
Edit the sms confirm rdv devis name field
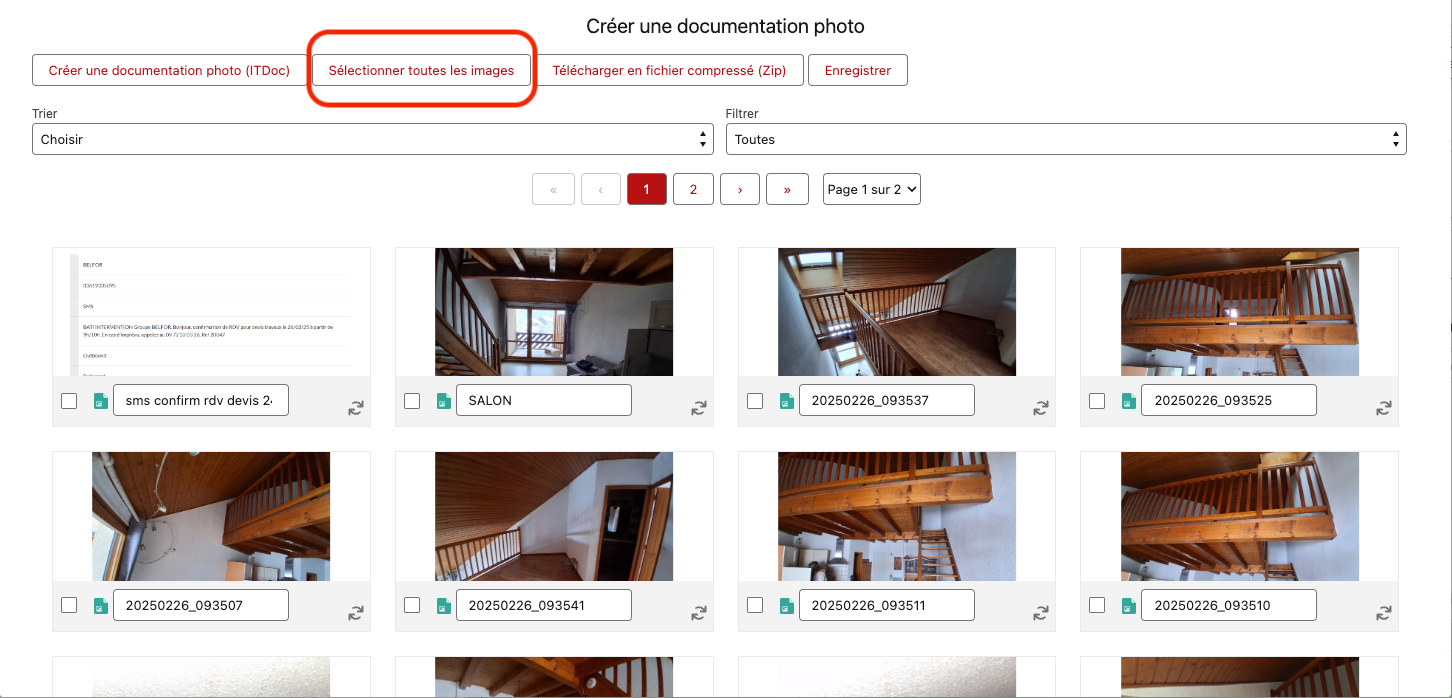click(201, 400)
